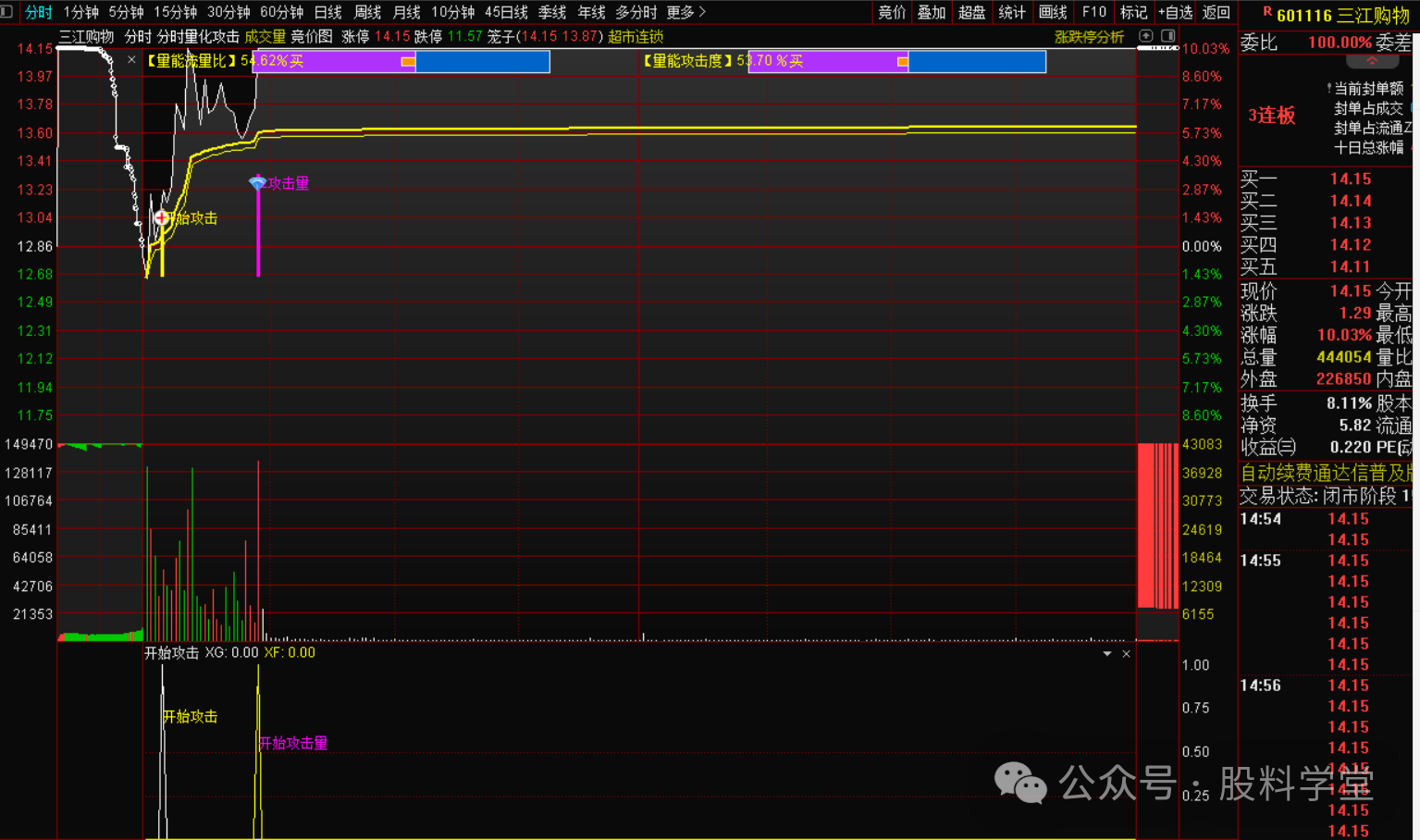Click the red cross 开始攻击 signal marker
Image resolution: width=1420 pixels, height=840 pixels.
tap(161, 218)
